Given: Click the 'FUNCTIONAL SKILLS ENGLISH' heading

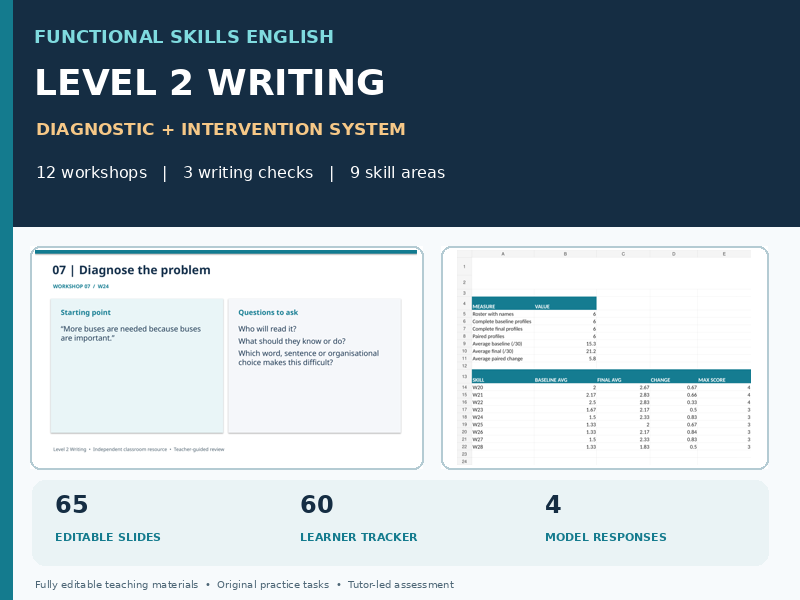Looking at the screenshot, I should (x=184, y=37).
